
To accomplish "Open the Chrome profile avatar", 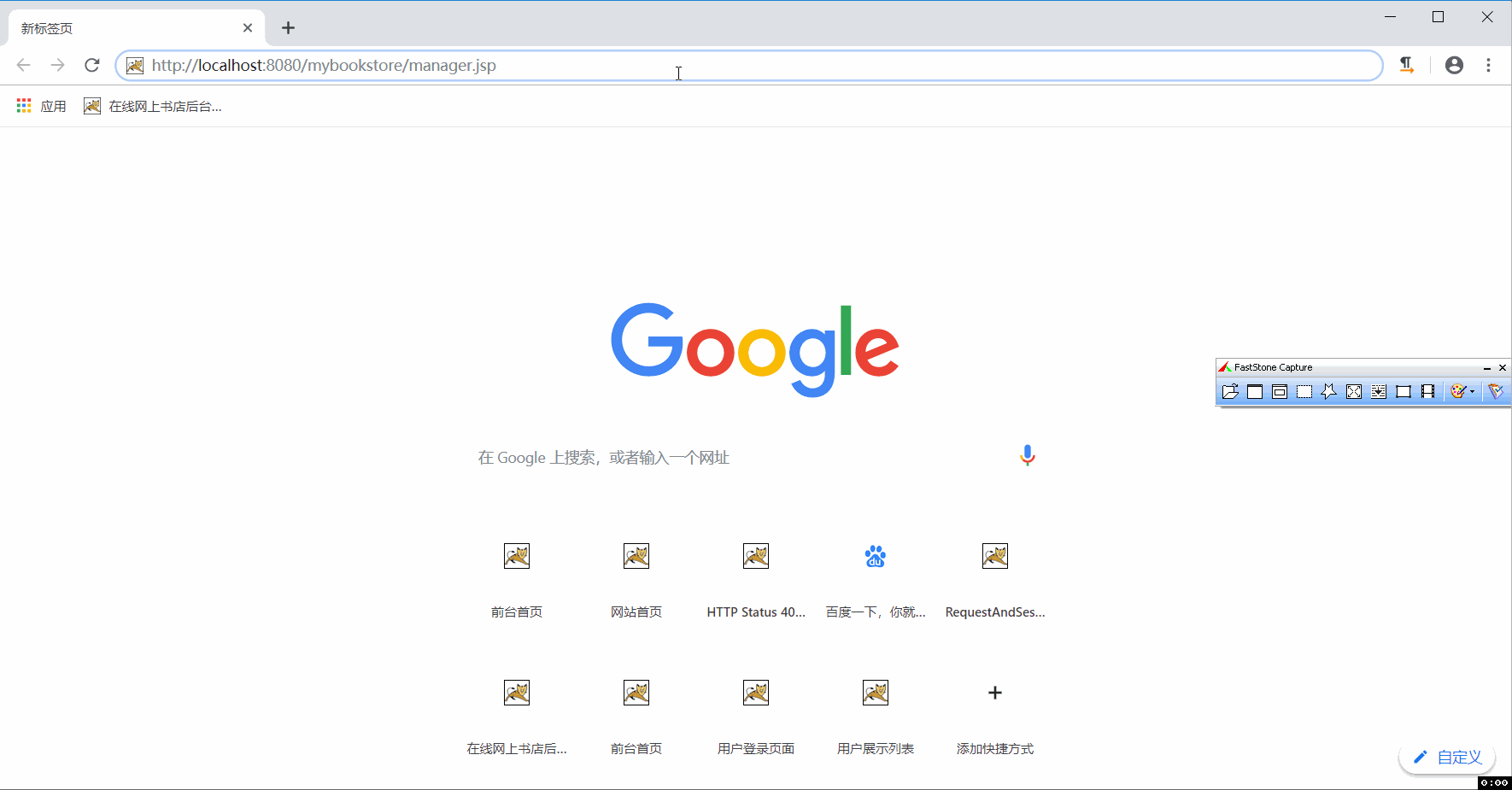I will point(1454,65).
